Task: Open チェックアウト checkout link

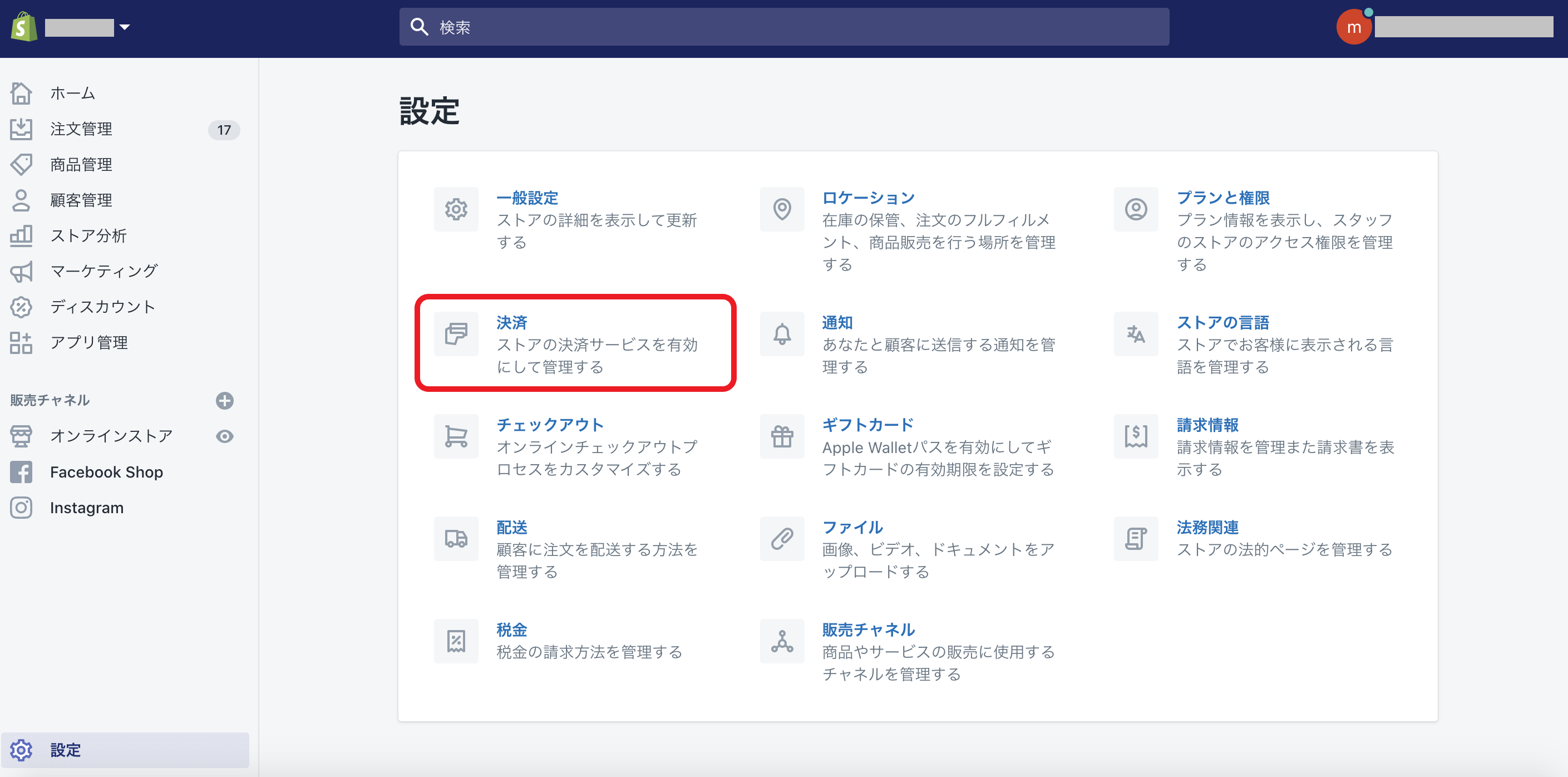Action: pos(550,425)
